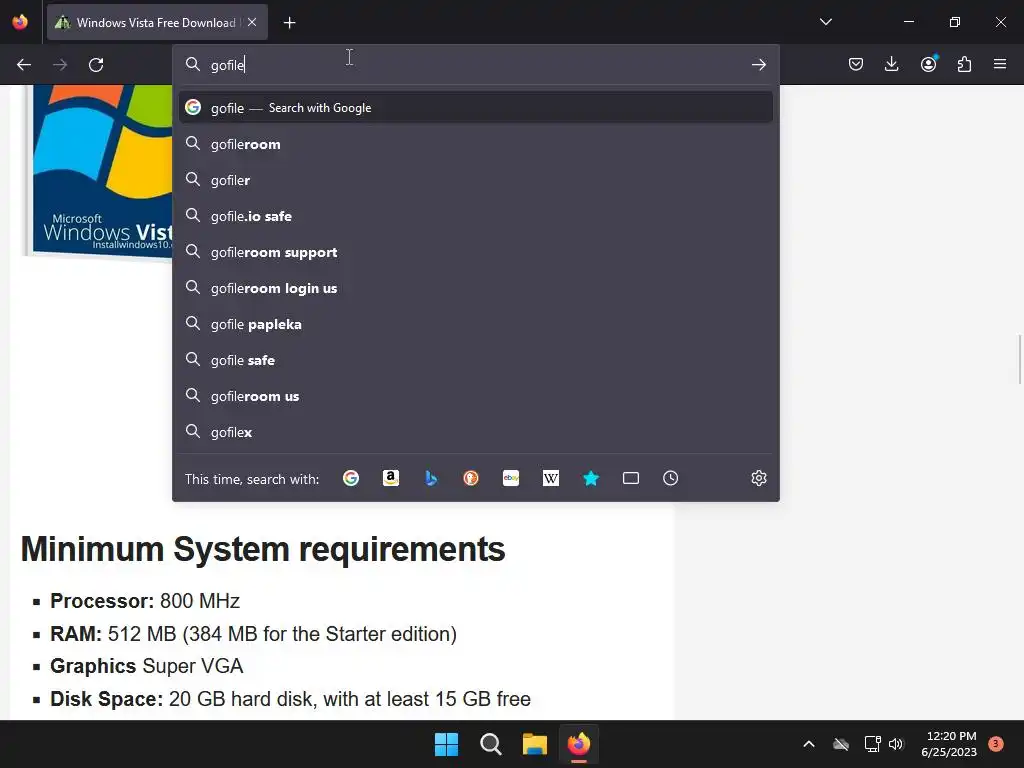Image resolution: width=1024 pixels, height=768 pixels.
Task: Search this time with Amazon
Action: 391,479
